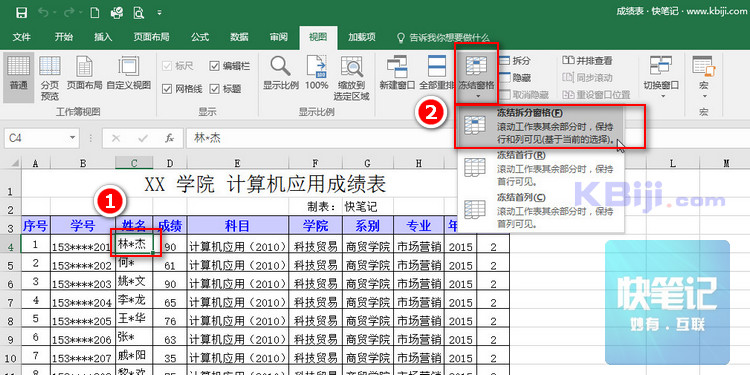This screenshot has height=375, width=750.
Task: Click 隐藏 hide window
Action: [x=516, y=77]
